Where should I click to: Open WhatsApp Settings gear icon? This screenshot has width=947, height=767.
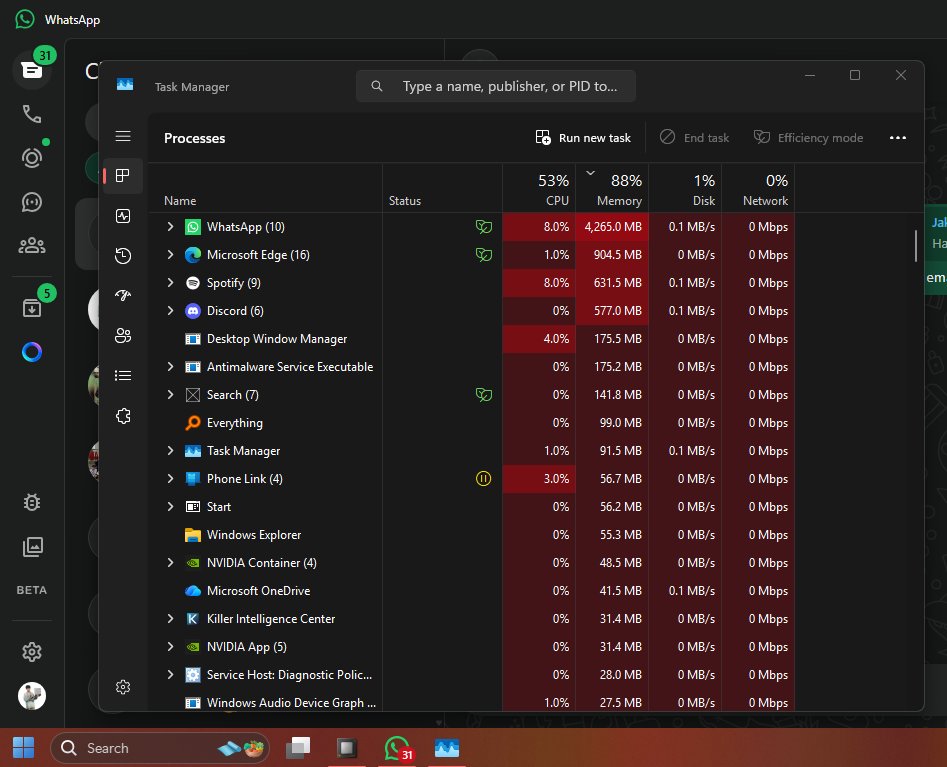pyautogui.click(x=32, y=652)
